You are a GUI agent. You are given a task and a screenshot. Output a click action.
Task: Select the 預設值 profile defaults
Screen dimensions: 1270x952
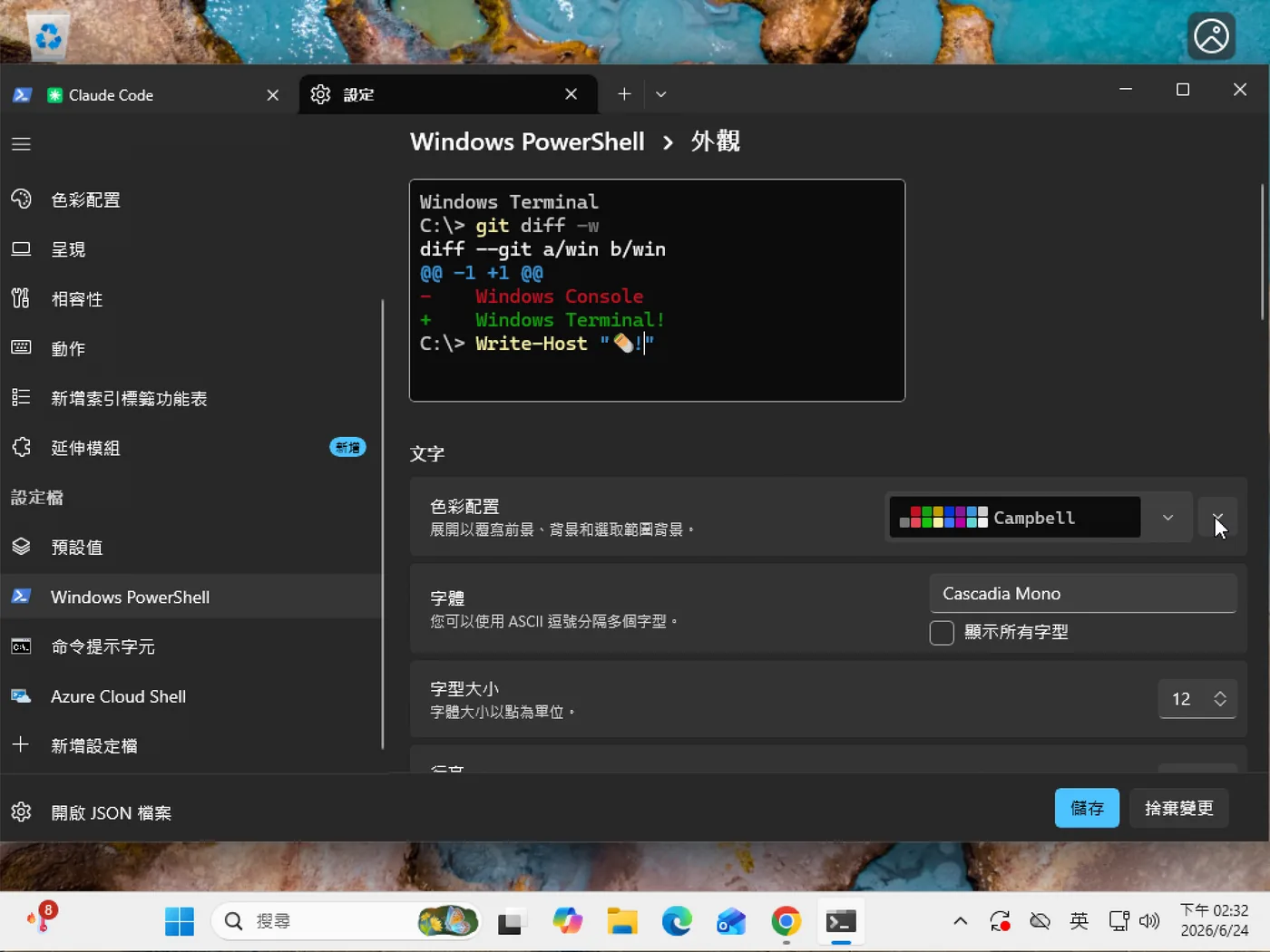pos(190,547)
